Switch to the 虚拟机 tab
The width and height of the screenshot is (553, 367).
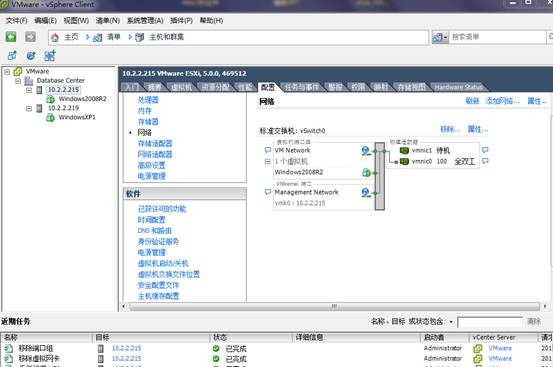[x=181, y=87]
